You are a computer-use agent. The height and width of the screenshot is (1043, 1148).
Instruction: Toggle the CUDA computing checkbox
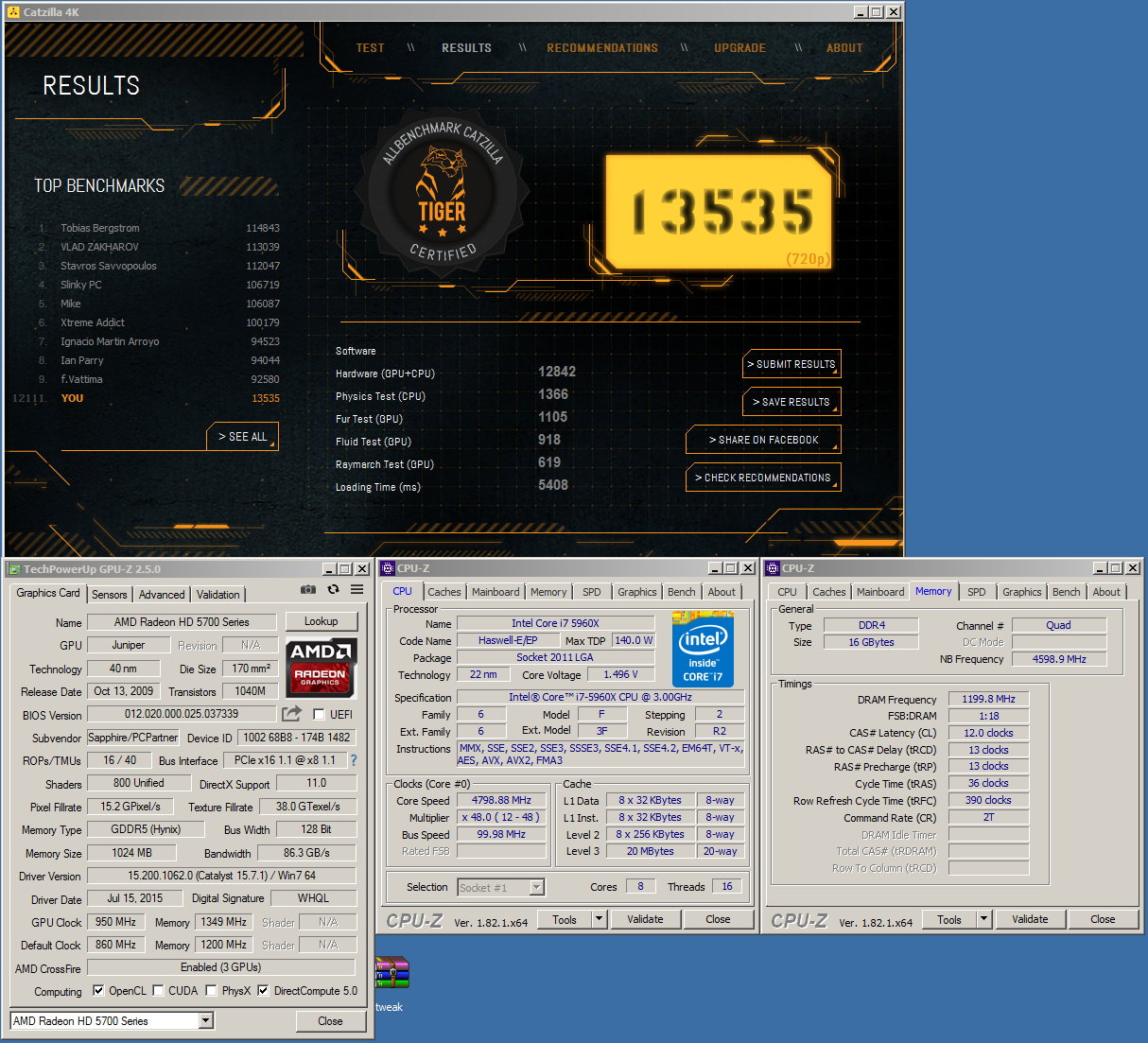158,990
